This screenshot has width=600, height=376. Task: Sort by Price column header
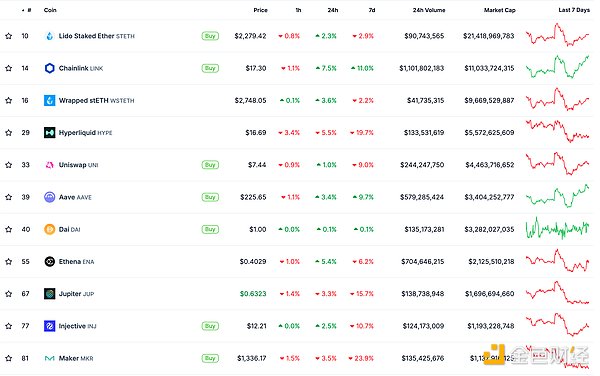point(260,10)
